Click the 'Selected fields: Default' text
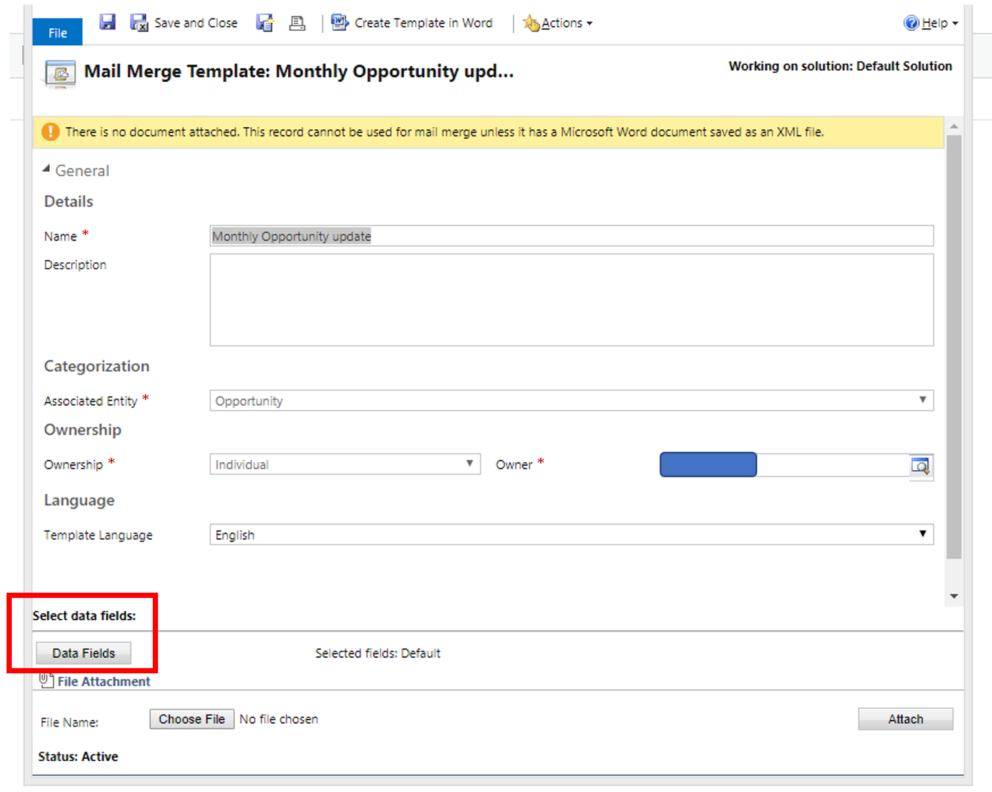Image resolution: width=992 pixels, height=792 pixels. (x=378, y=653)
